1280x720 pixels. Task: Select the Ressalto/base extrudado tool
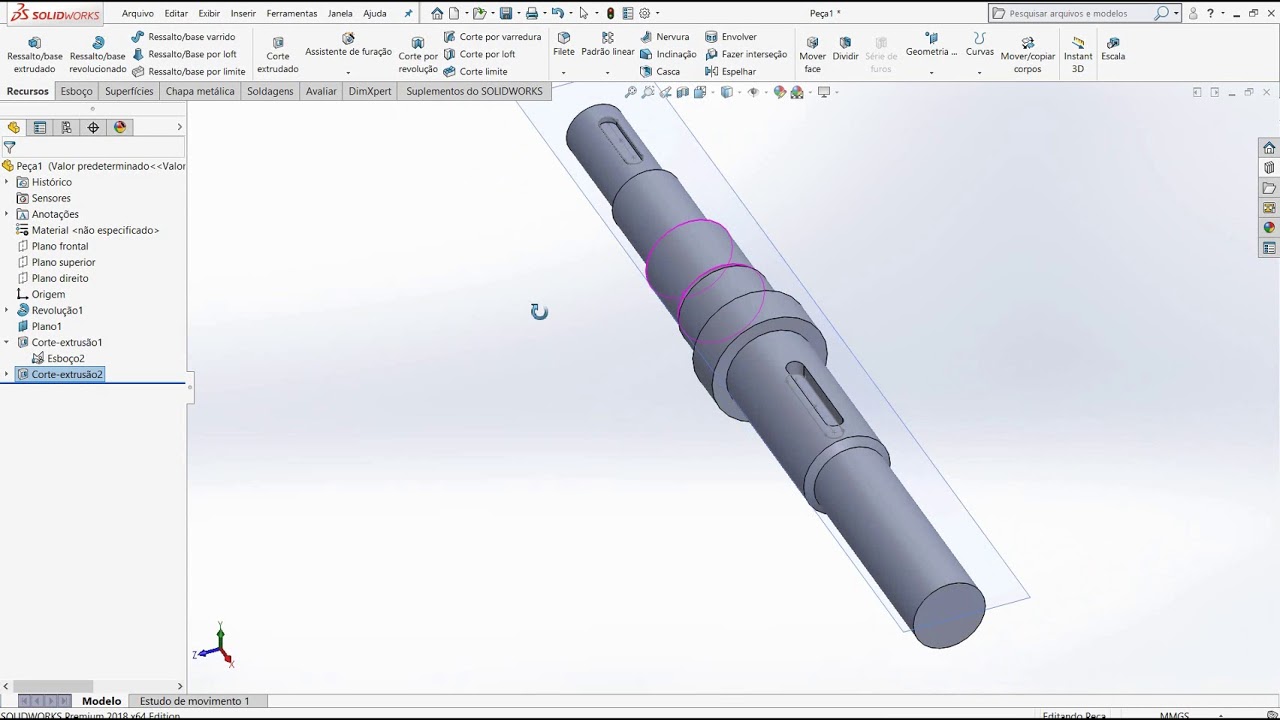pos(35,55)
